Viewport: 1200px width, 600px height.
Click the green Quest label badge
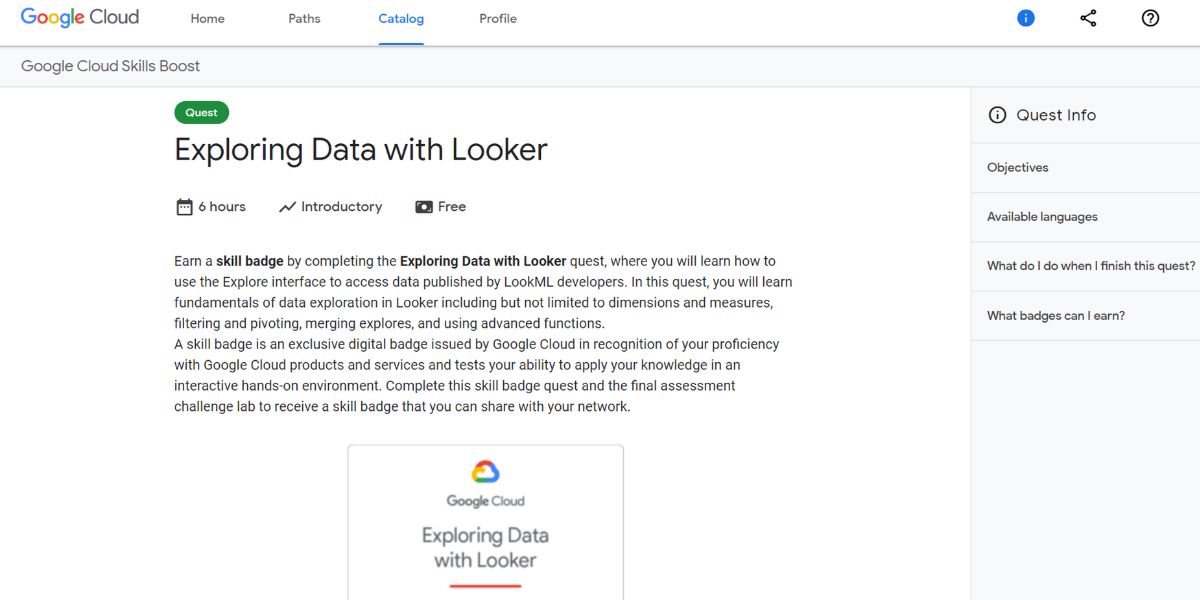pyautogui.click(x=201, y=113)
